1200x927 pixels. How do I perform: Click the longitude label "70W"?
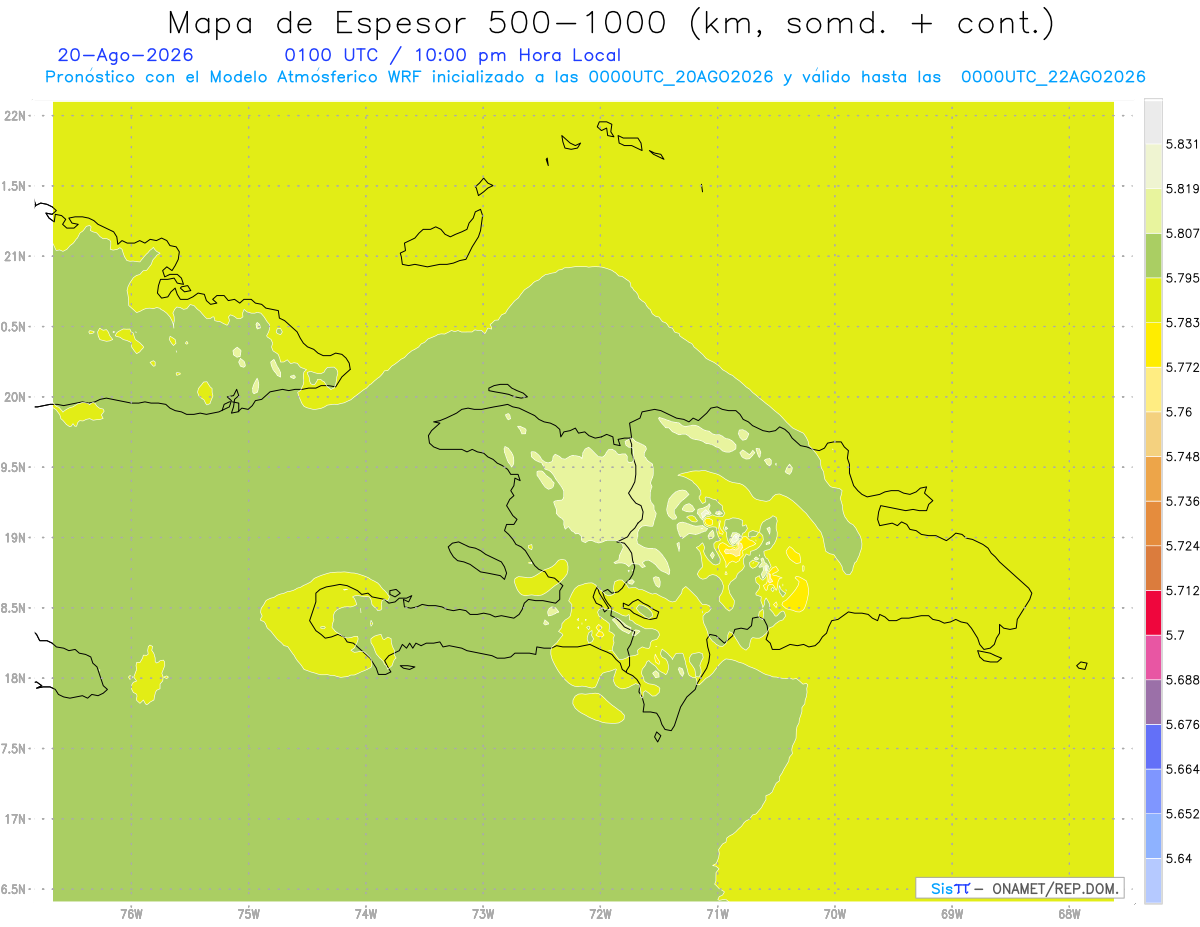pyautogui.click(x=834, y=913)
